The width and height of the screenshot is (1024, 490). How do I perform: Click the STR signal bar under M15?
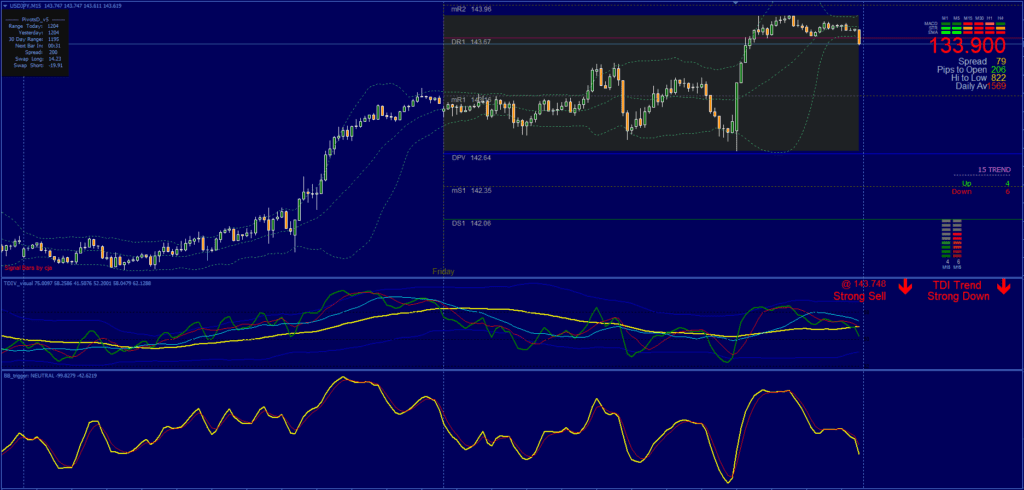pyautogui.click(x=968, y=28)
